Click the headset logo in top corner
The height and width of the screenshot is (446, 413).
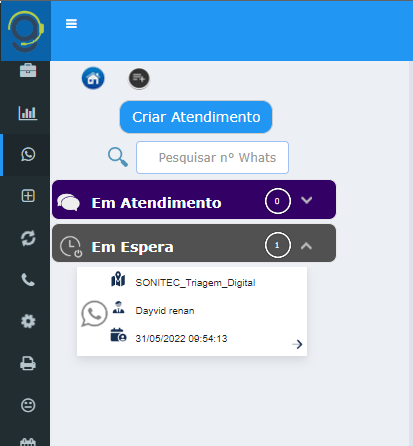pos(26,31)
